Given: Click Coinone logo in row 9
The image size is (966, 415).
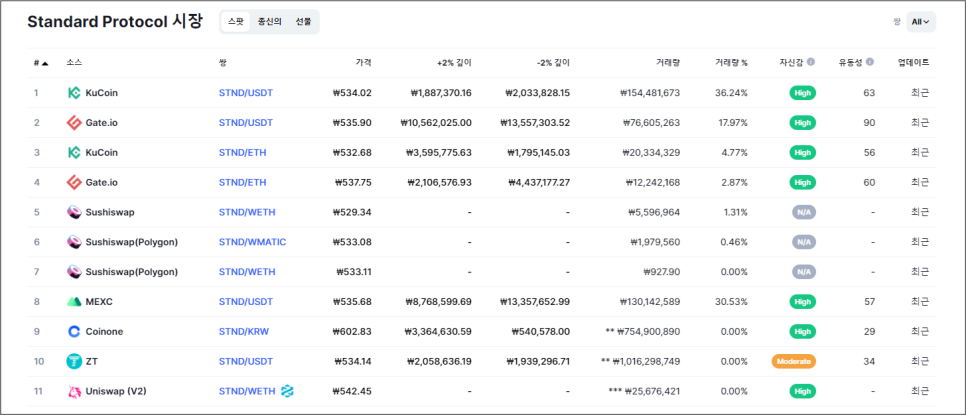Looking at the screenshot, I should coord(74,331).
